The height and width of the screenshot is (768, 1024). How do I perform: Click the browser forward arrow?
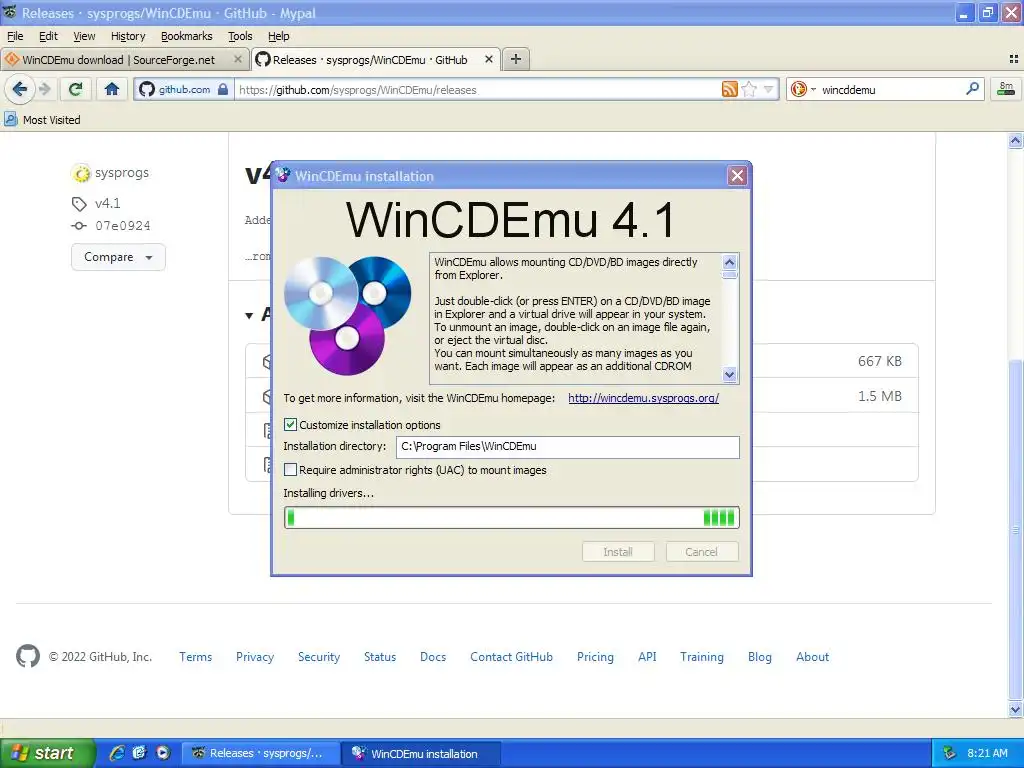(44, 89)
